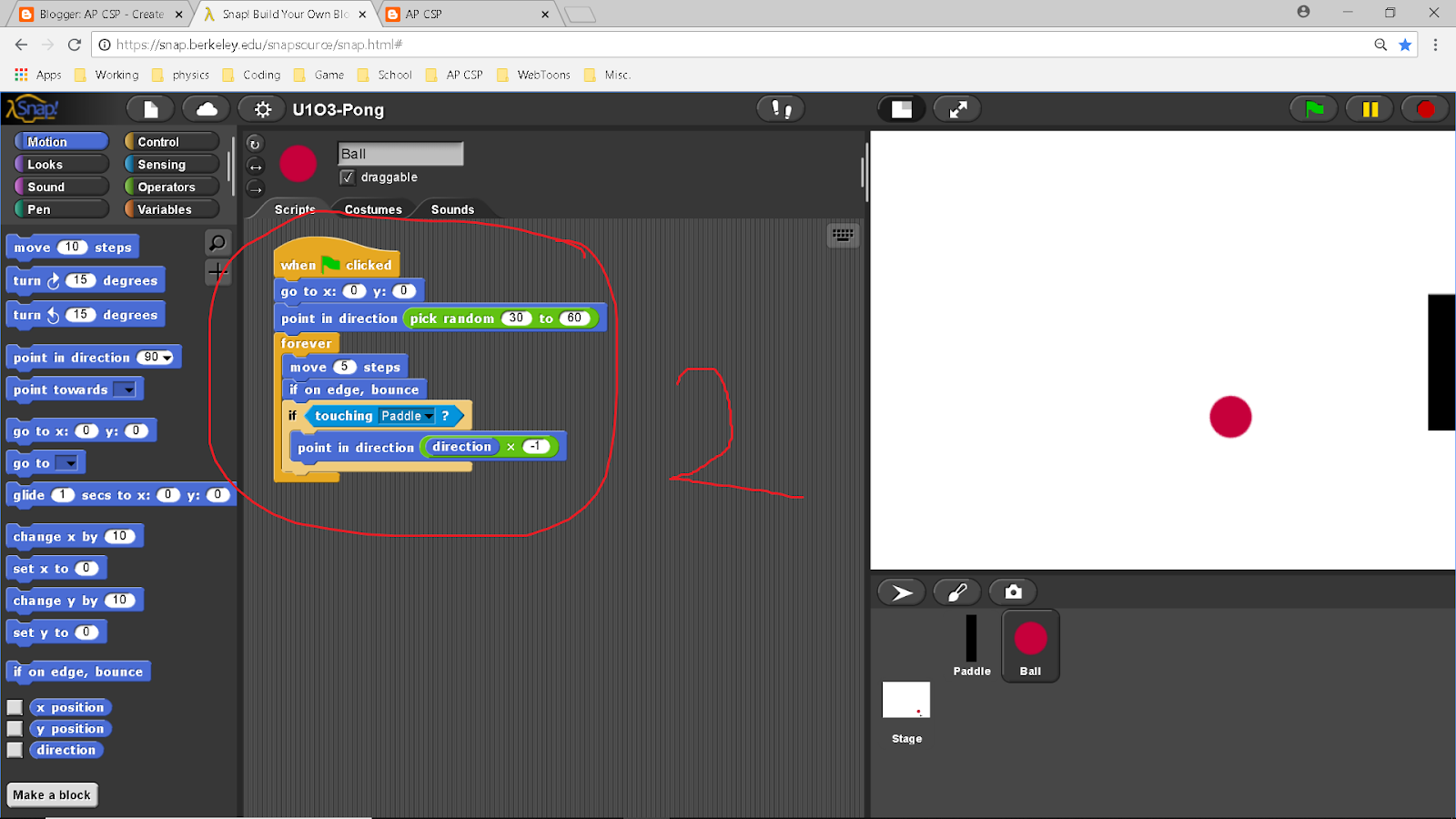Open direction dropdown in palette point-in-direction block
This screenshot has width=1456, height=819.
click(167, 358)
